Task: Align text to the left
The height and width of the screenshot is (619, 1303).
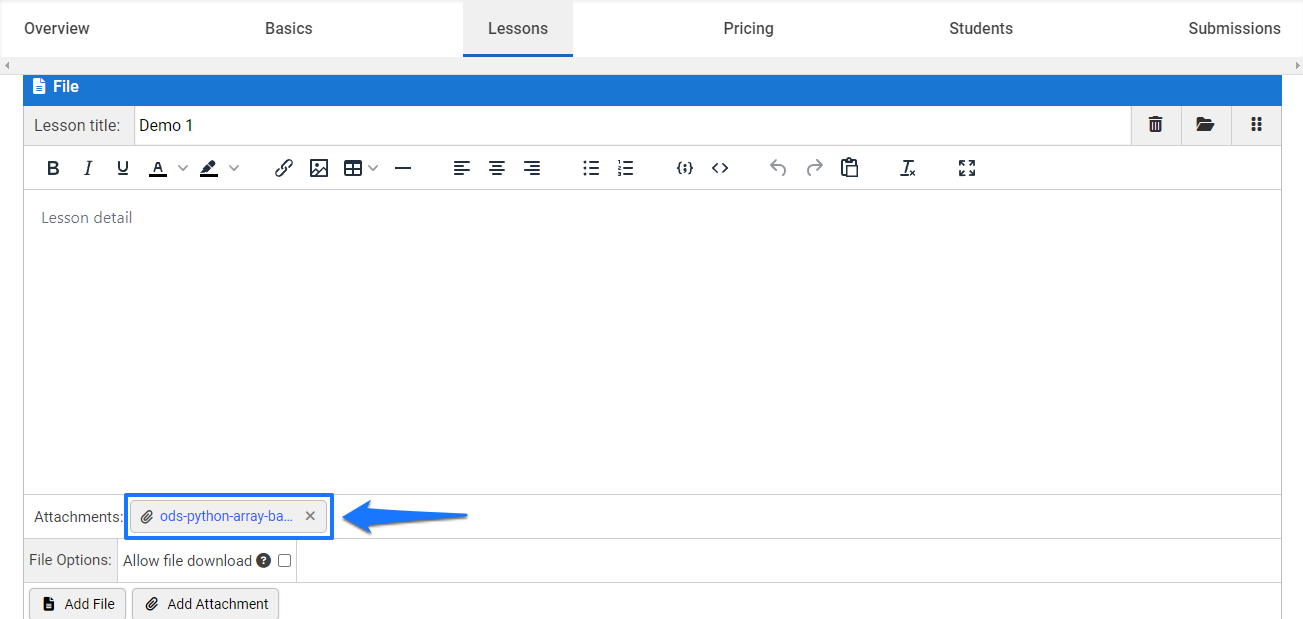Action: coord(462,168)
